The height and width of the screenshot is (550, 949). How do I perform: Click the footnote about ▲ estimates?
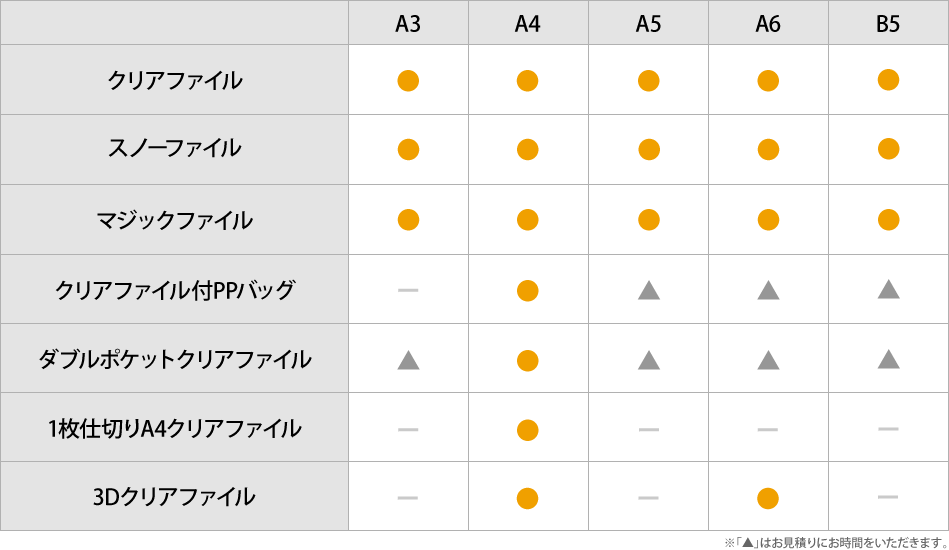pyautogui.click(x=836, y=542)
